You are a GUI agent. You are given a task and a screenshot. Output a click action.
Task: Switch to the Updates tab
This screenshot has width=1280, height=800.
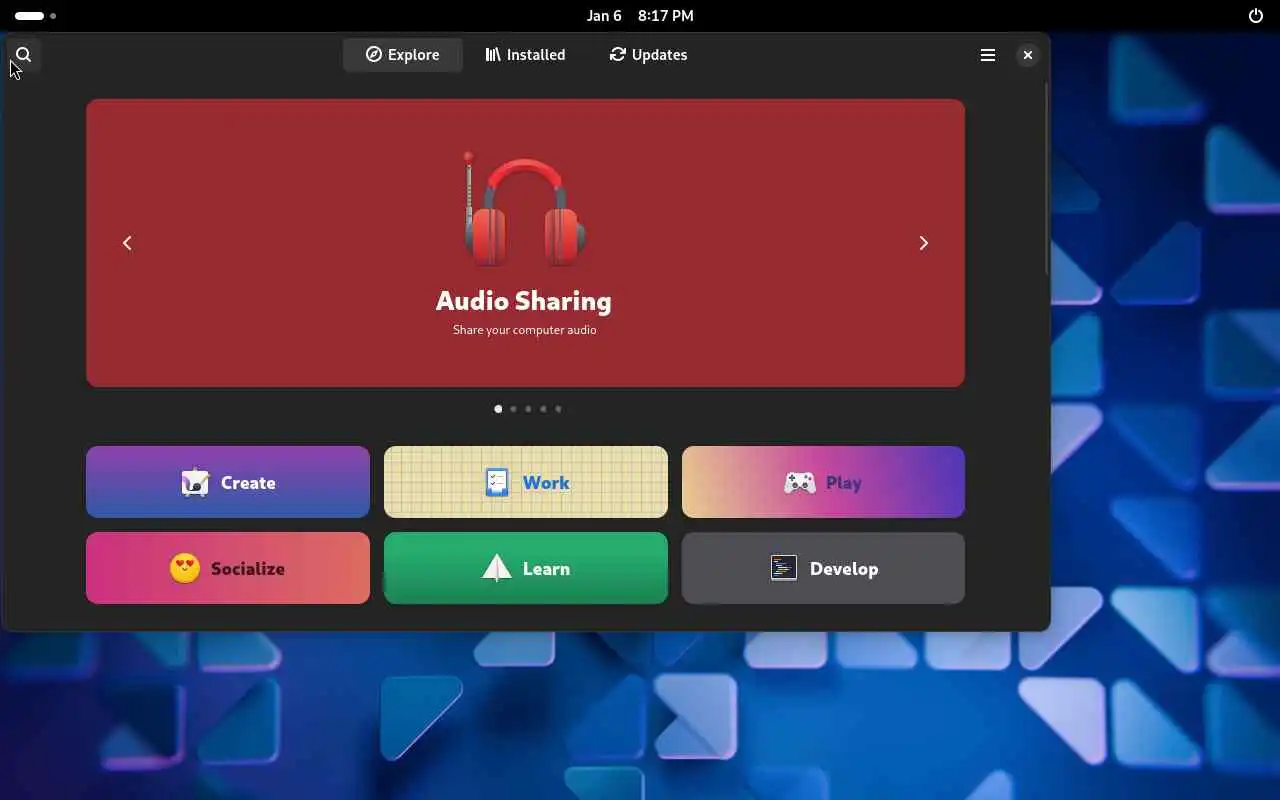point(649,55)
